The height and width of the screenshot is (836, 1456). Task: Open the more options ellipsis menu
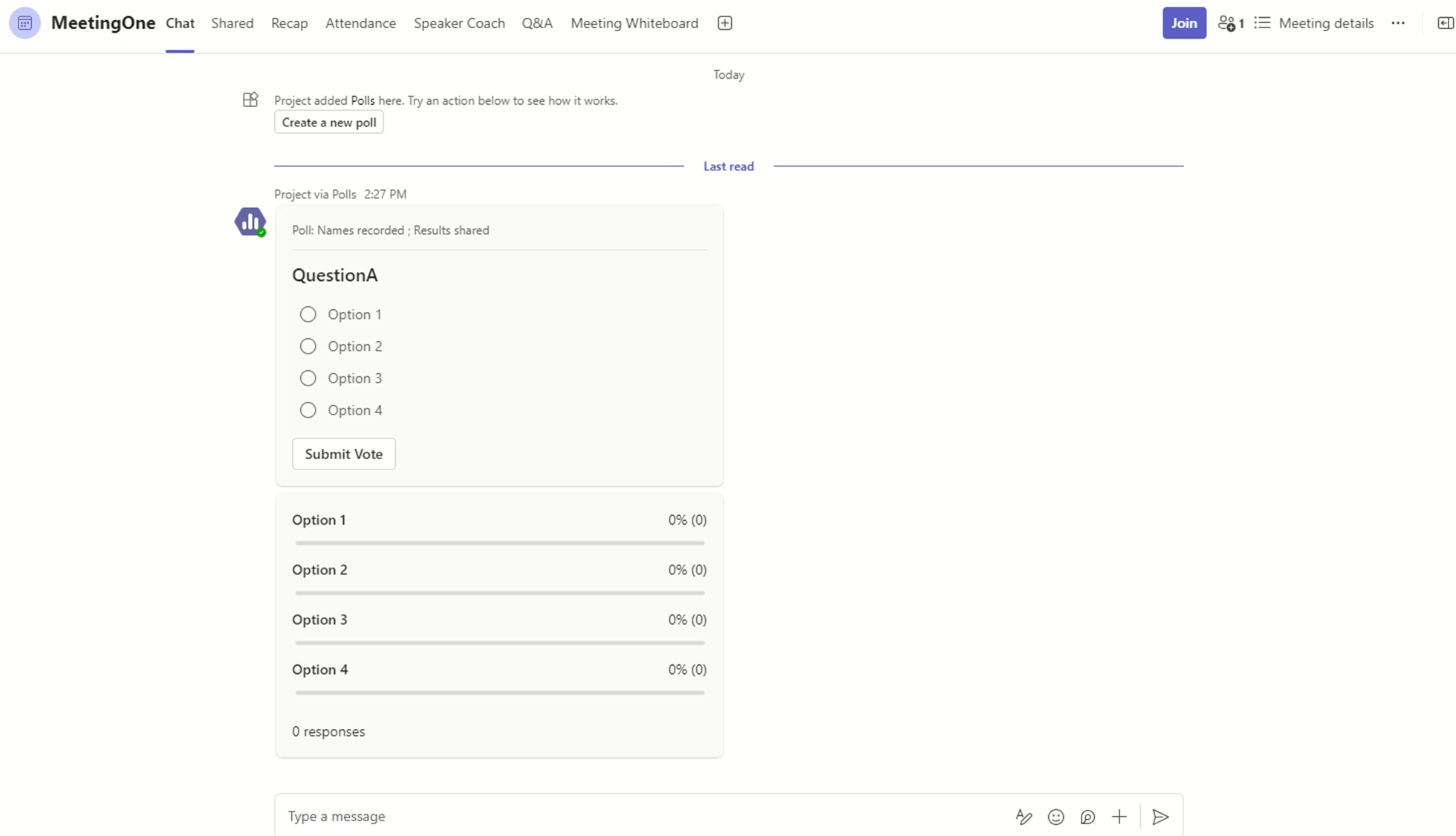[x=1398, y=23]
